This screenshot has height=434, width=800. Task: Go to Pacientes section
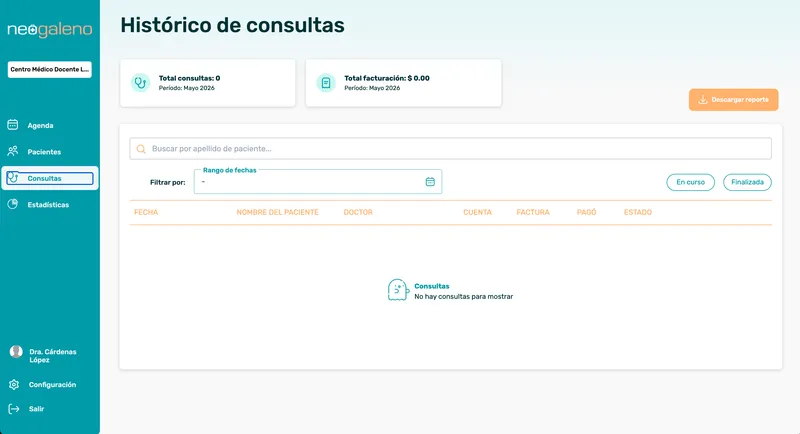tap(44, 152)
